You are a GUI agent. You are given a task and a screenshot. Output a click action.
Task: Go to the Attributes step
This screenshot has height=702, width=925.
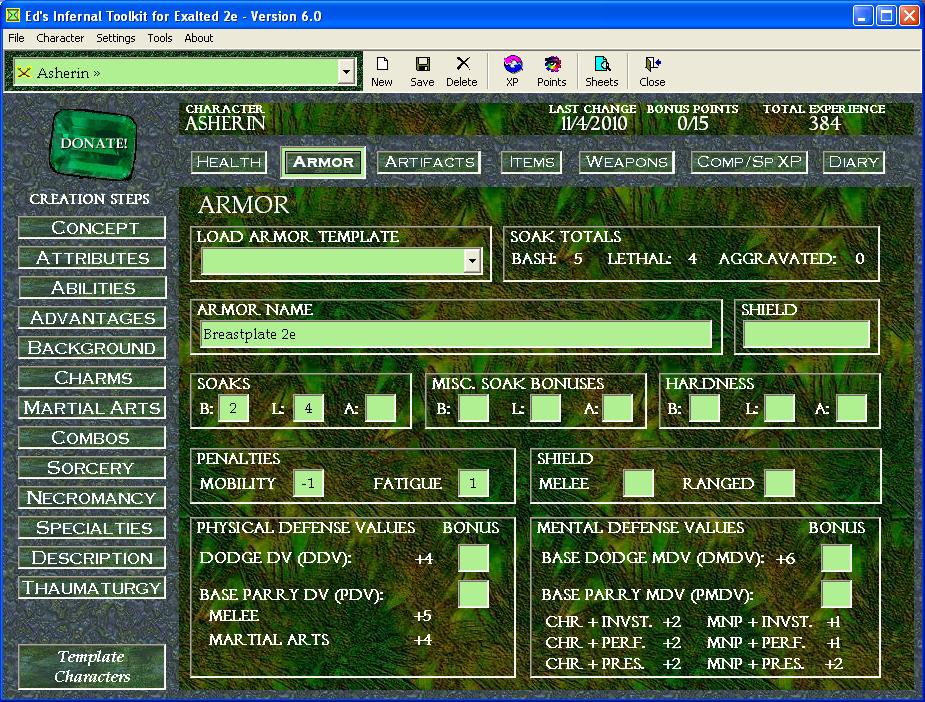[92, 258]
